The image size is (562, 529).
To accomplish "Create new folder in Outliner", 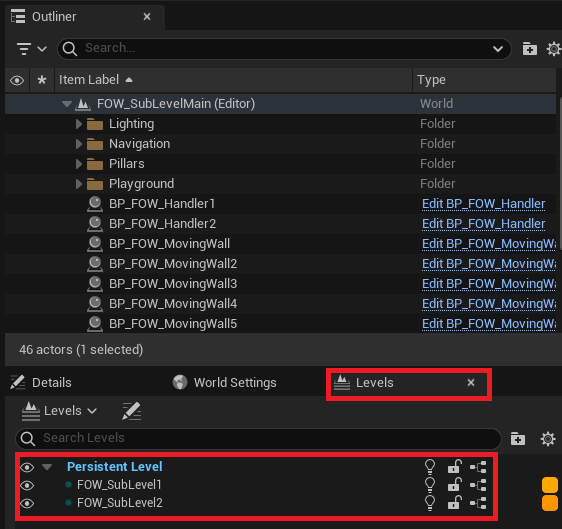I will 529,49.
